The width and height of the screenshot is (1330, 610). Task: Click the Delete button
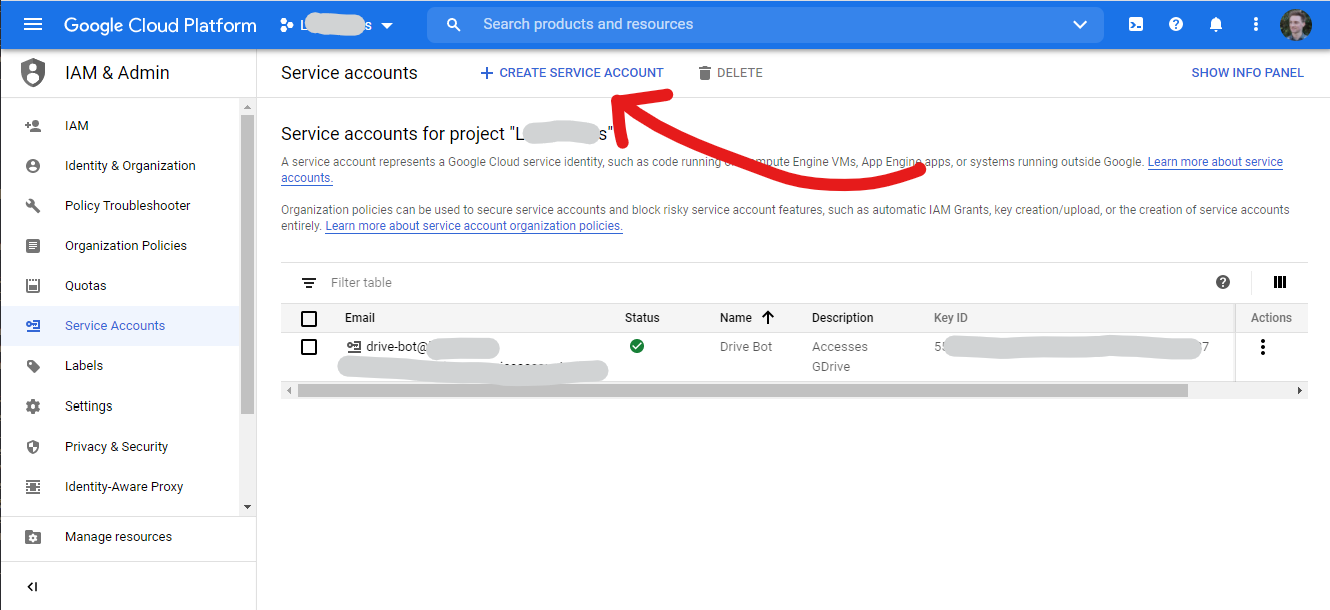click(x=730, y=73)
